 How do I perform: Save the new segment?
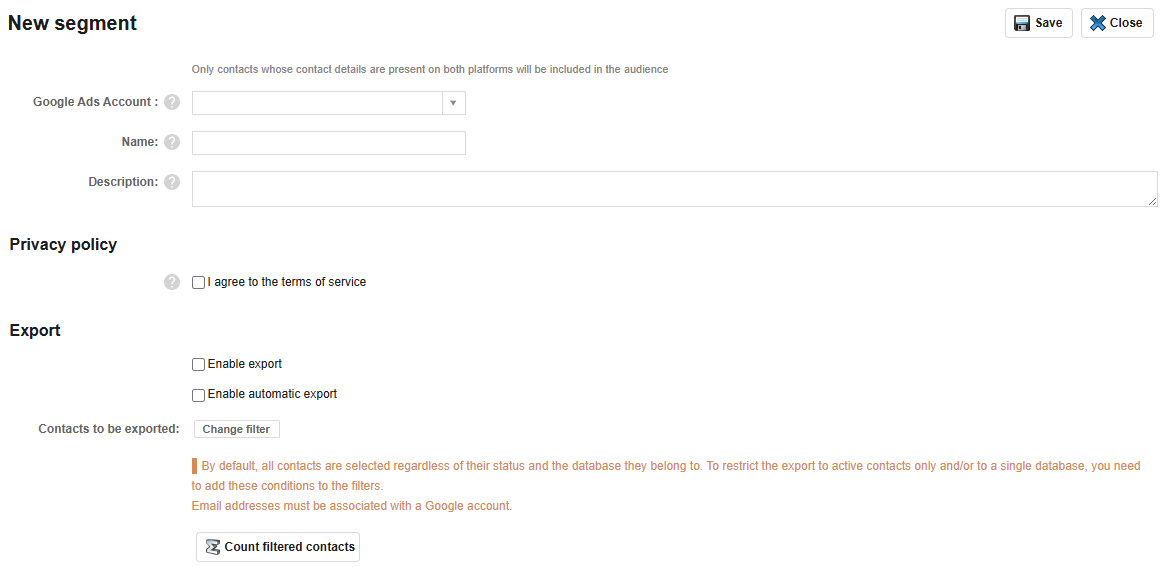point(1038,23)
